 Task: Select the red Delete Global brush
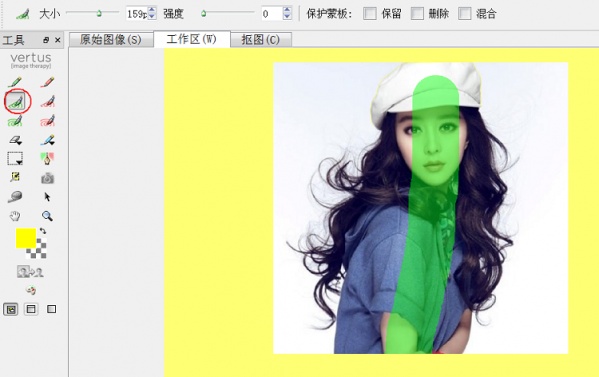tap(47, 121)
